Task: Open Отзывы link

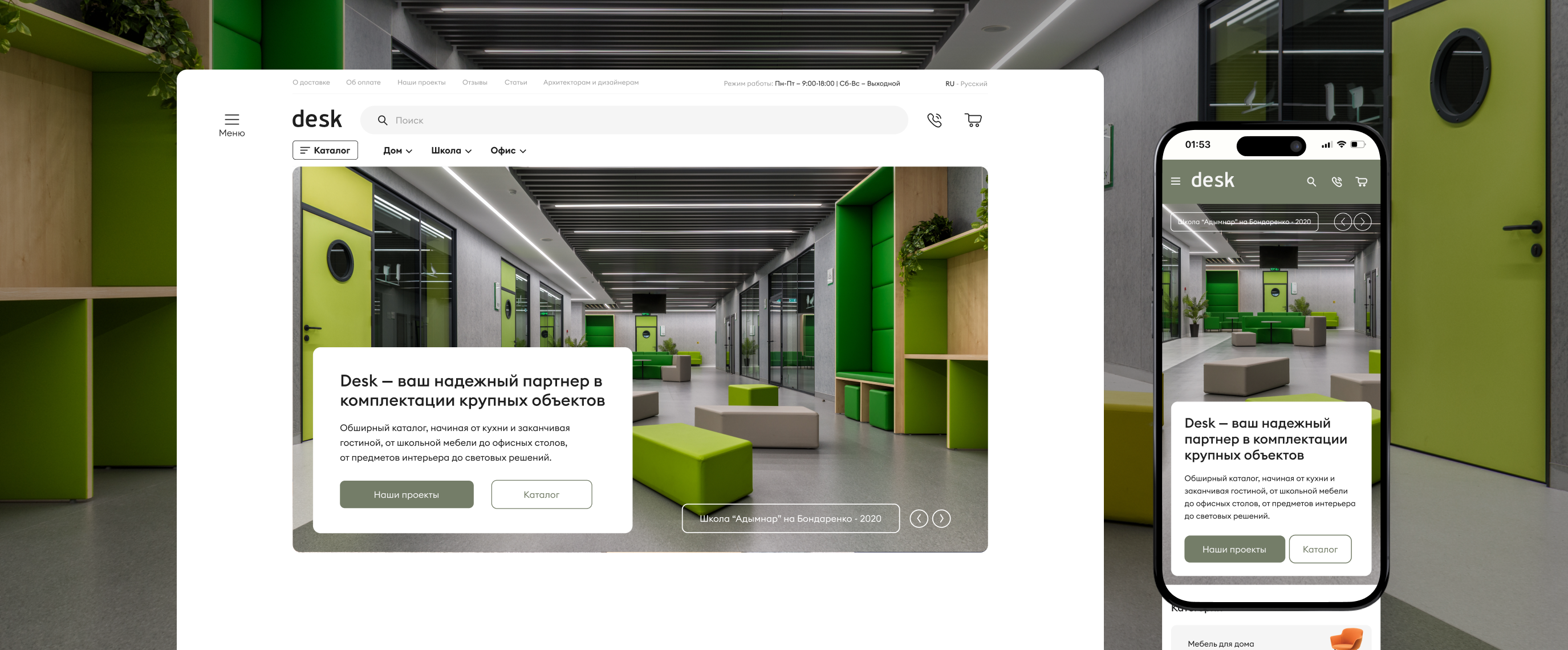Action: pos(475,83)
